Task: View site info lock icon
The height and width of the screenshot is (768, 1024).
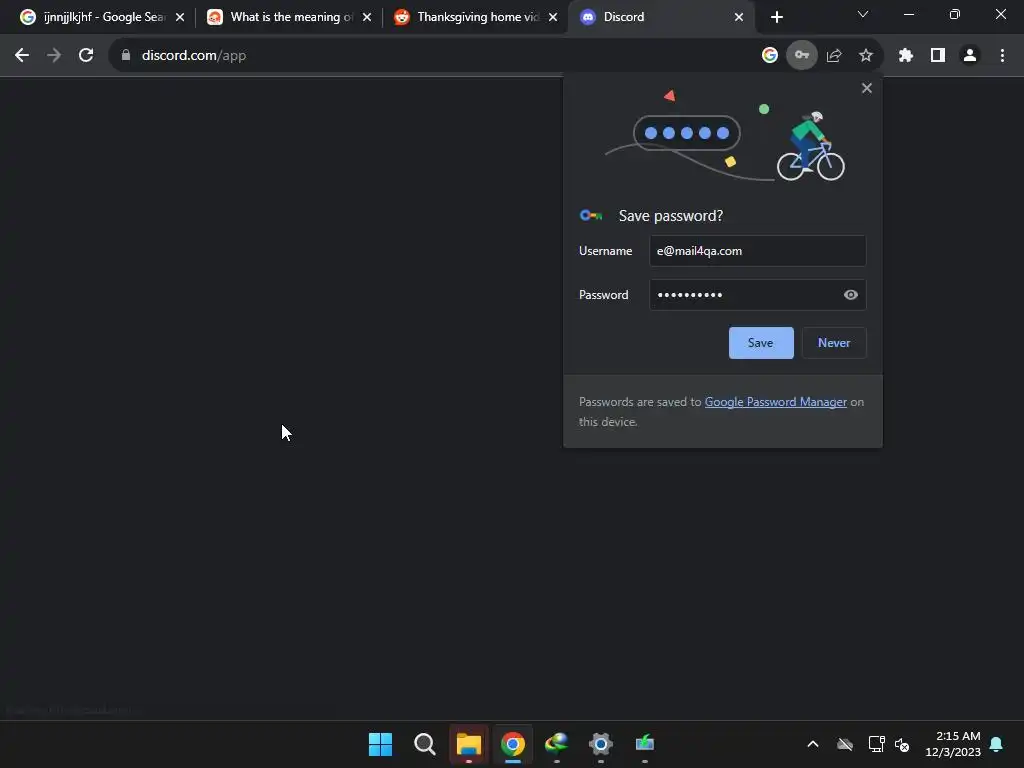Action: coord(126,56)
